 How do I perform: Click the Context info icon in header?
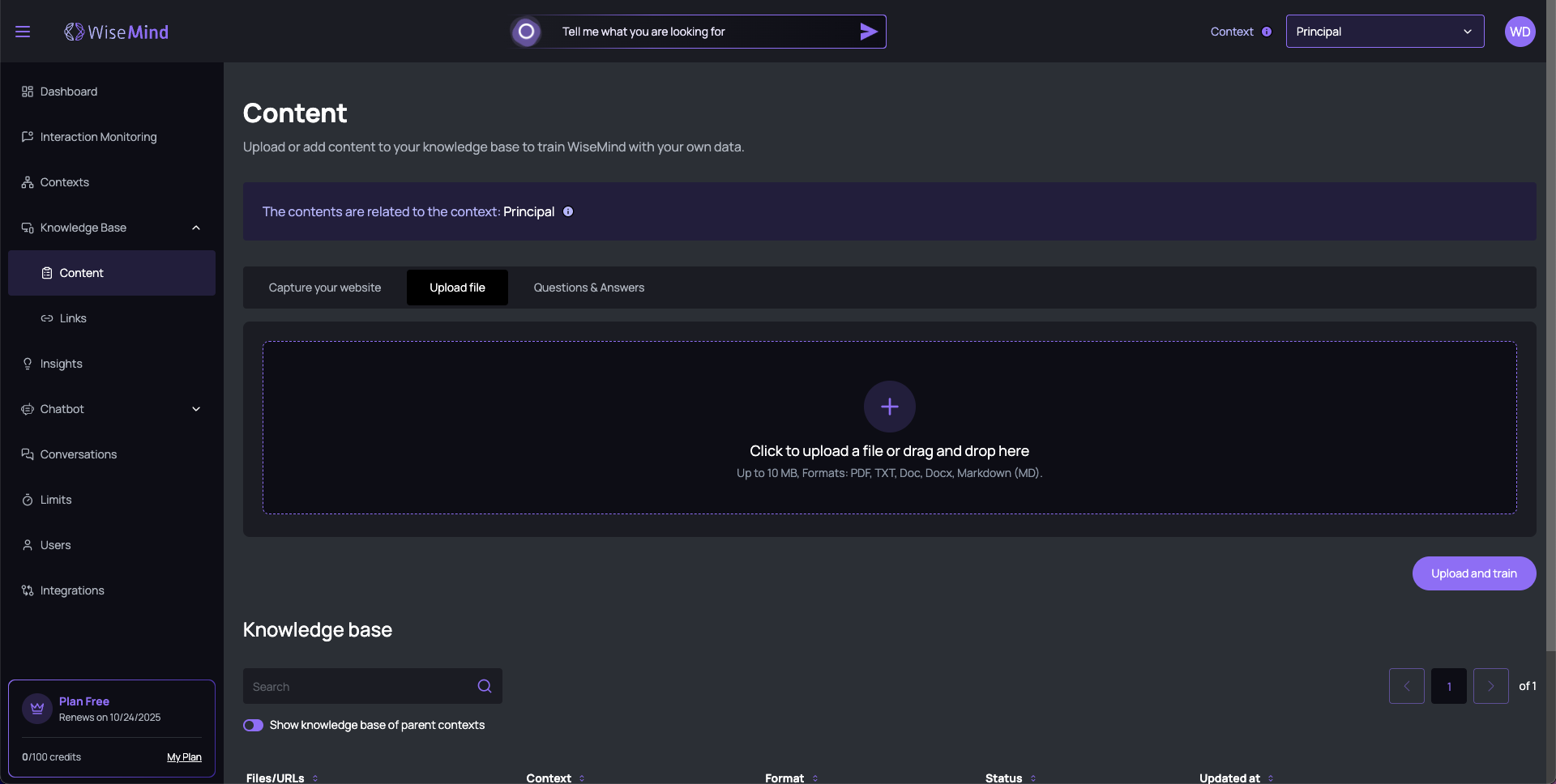[1267, 32]
